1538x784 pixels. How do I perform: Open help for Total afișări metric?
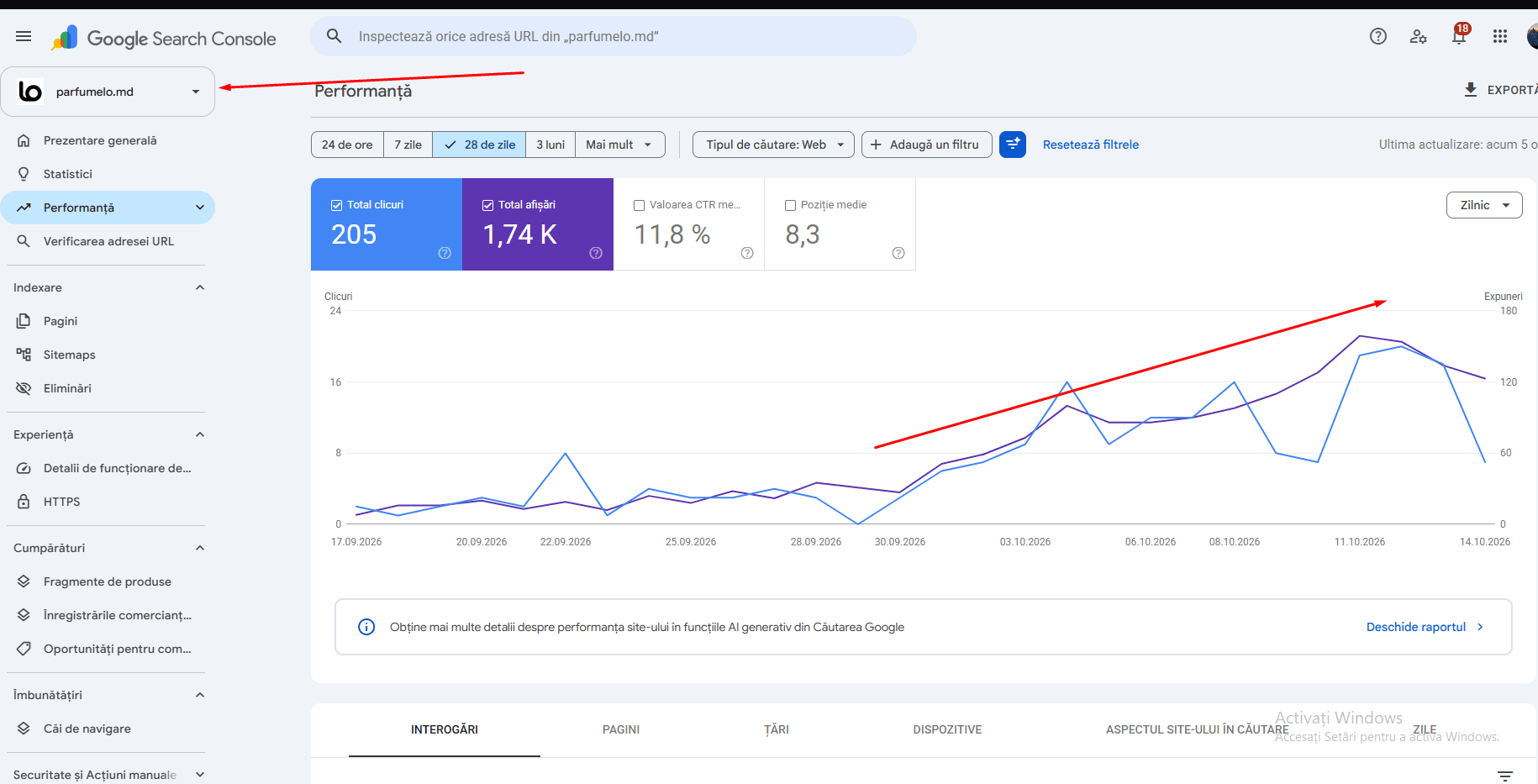point(596,253)
